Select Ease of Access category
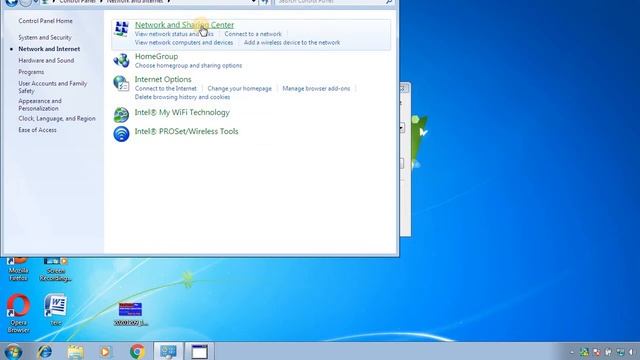 pos(37,130)
